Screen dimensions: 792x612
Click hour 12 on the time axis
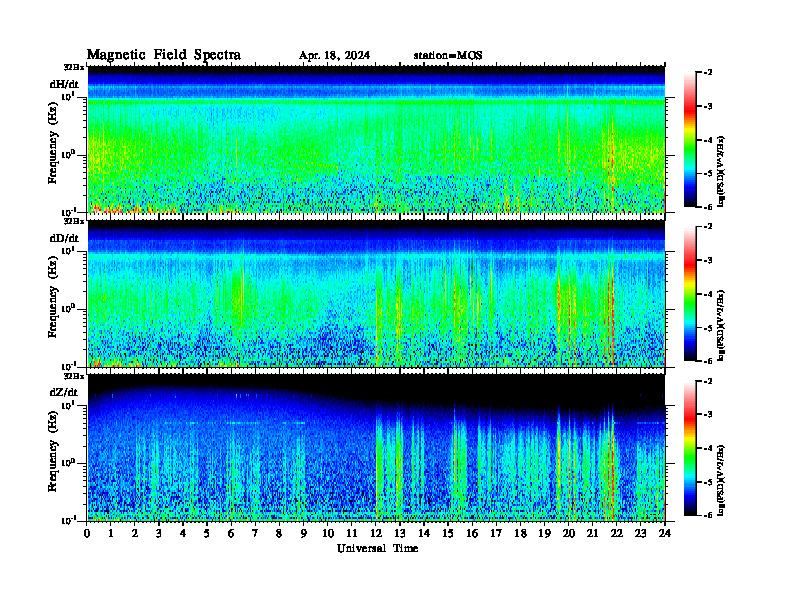(x=376, y=533)
